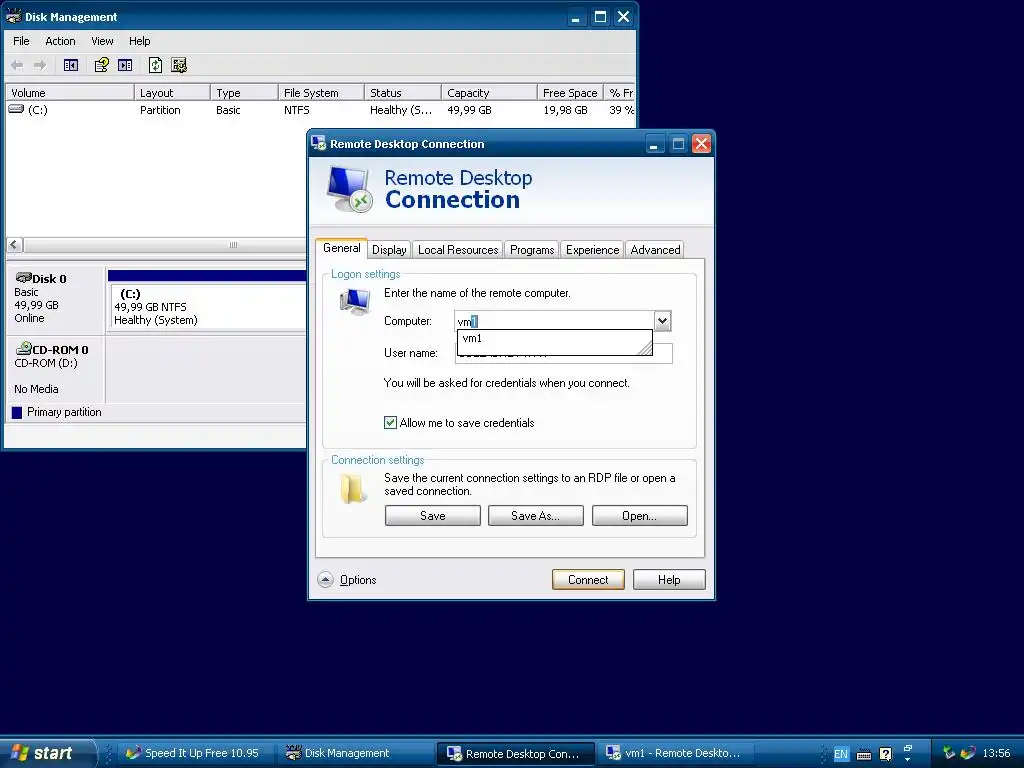Click the Capacity column header
1024x768 pixels.
[x=489, y=93]
